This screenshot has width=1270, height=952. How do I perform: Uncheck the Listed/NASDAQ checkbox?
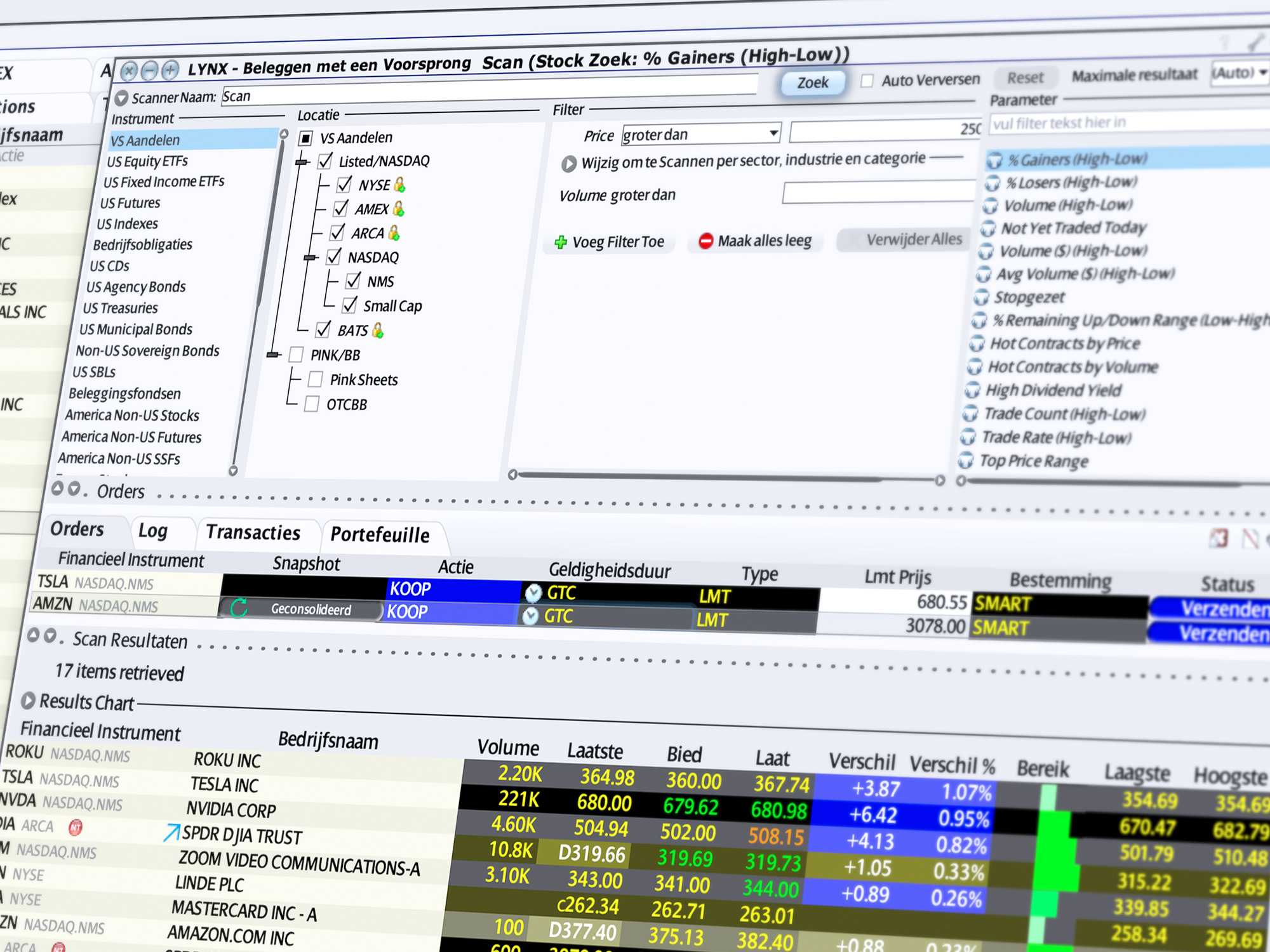(326, 161)
